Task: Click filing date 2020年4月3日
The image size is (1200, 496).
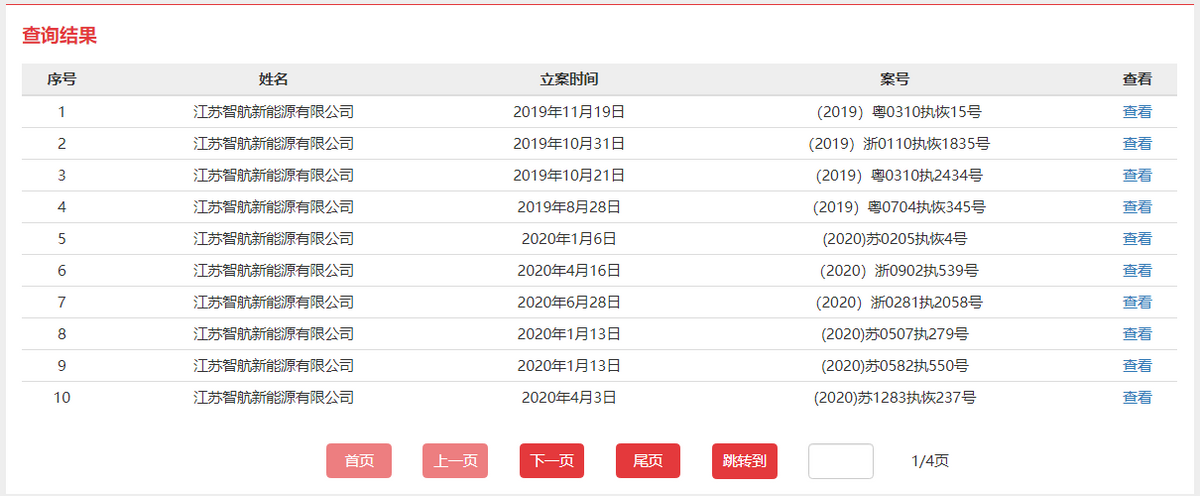Action: tap(569, 397)
